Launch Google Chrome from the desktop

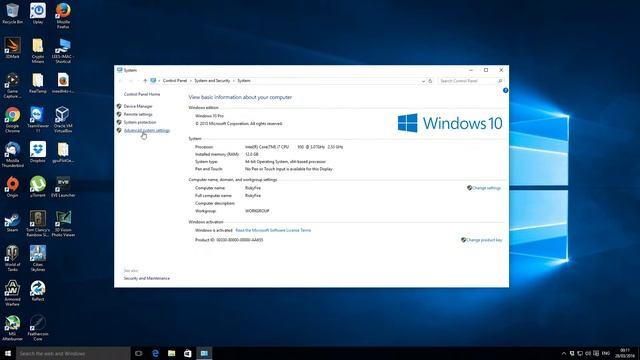(x=12, y=120)
